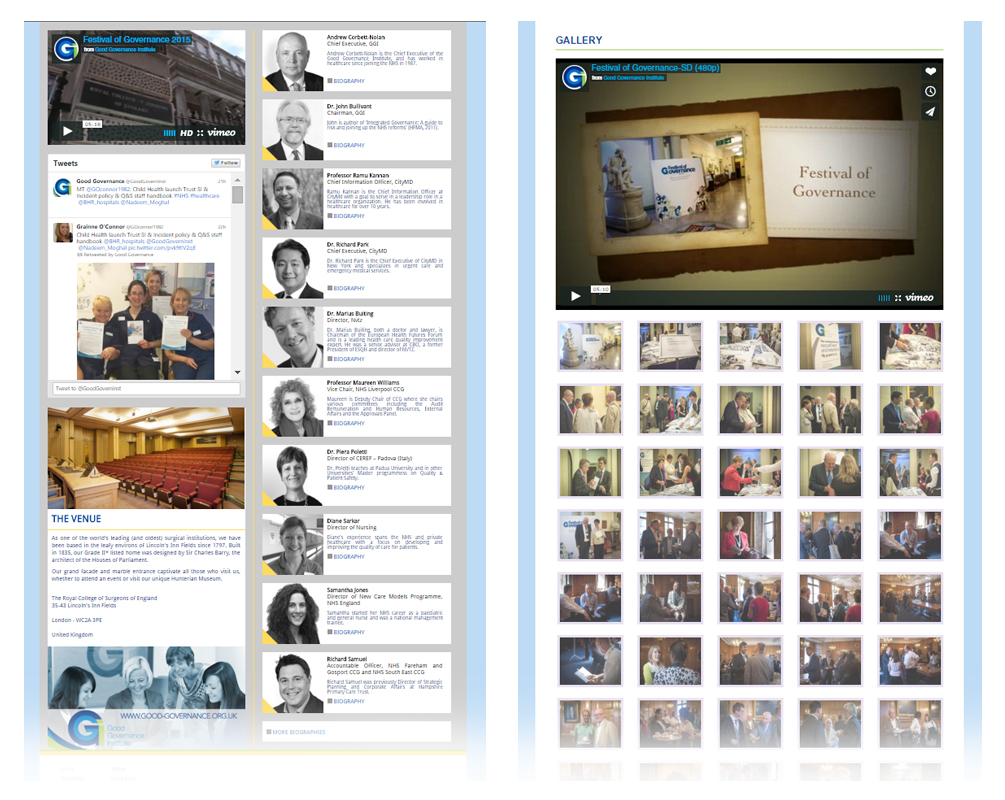Screen dimensions: 1005x800
Task: Open Dr. John Bullivant's biography link
Action: pyautogui.click(x=346, y=145)
